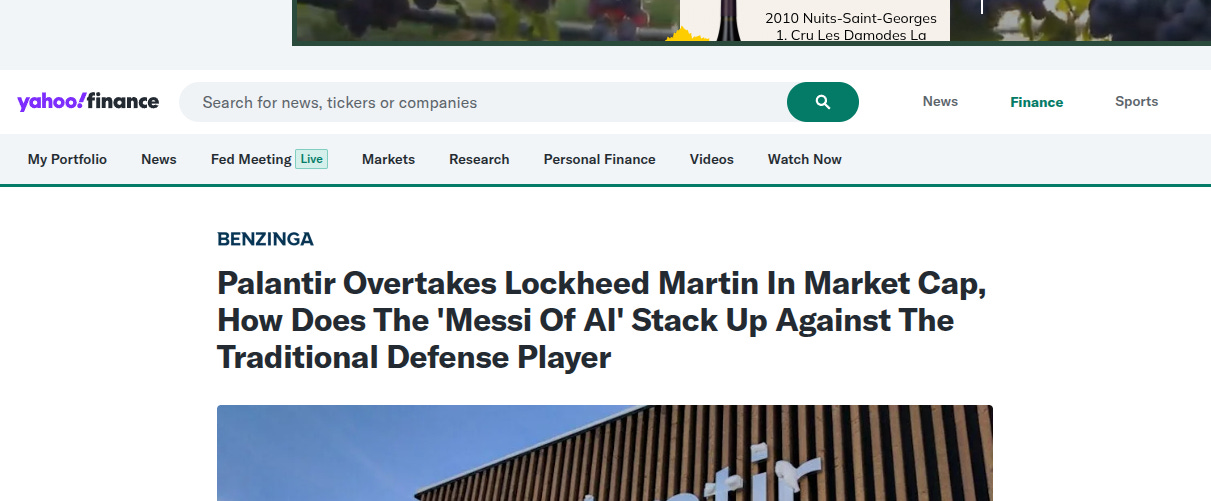Open the Markets menu
The height and width of the screenshot is (501, 1211).
(388, 159)
